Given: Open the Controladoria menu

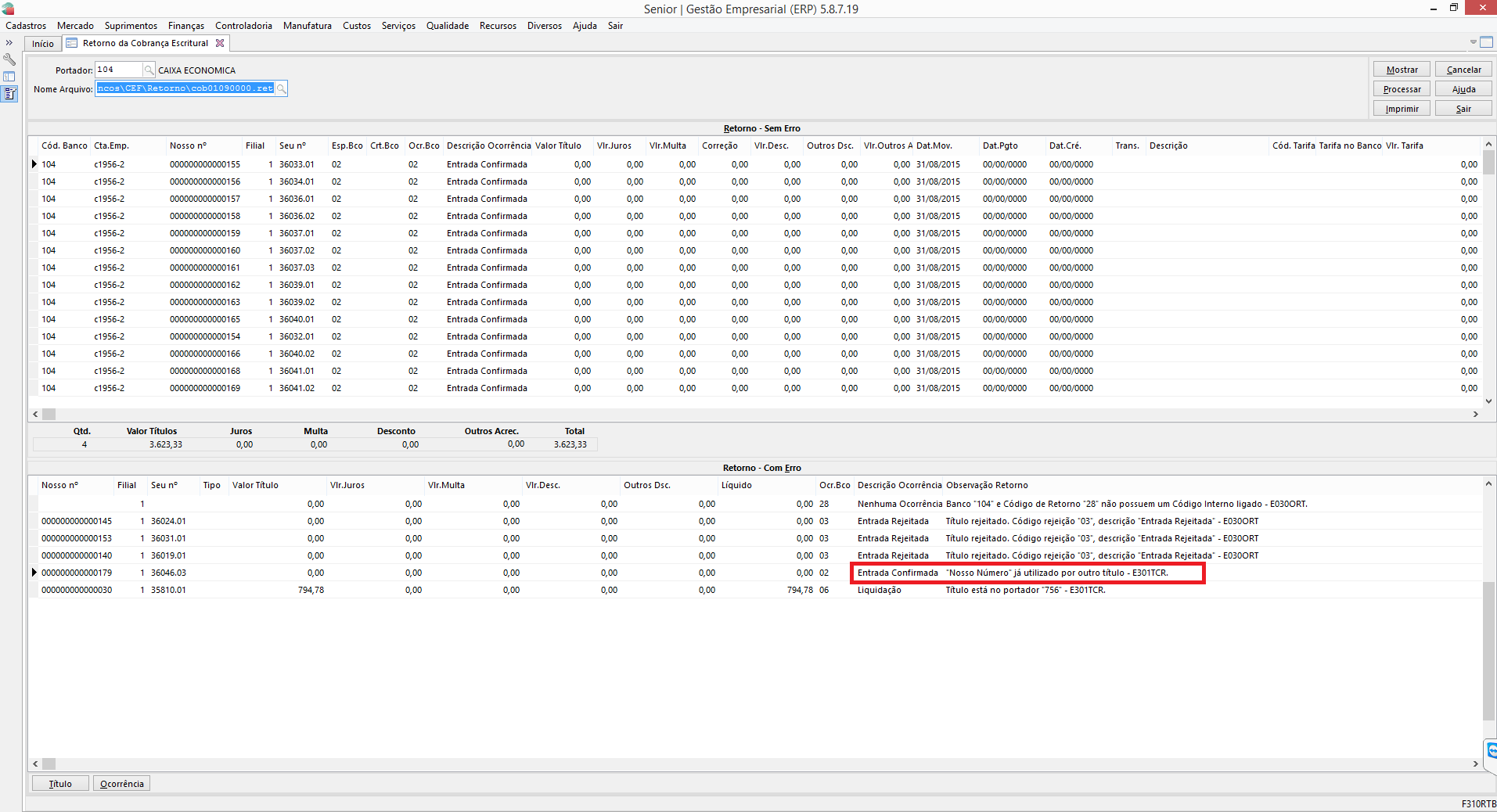Looking at the screenshot, I should tap(243, 26).
